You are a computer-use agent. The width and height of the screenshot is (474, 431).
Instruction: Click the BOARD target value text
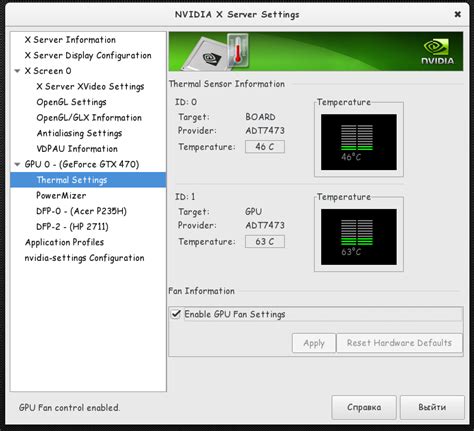(260, 117)
